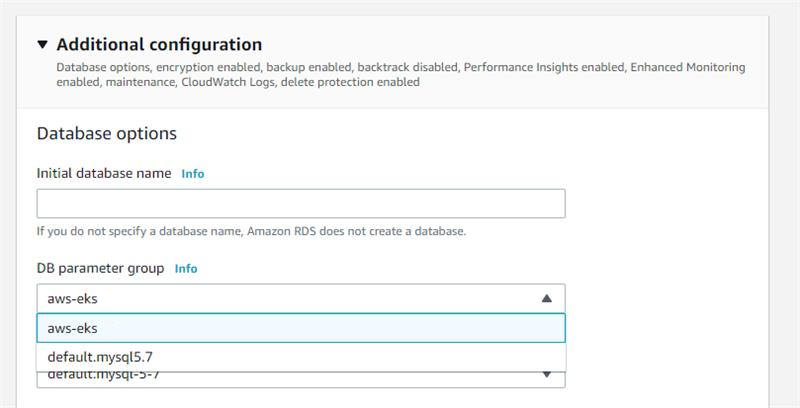Open Info link beside Initial database name
800x408 pixels.
(192, 173)
